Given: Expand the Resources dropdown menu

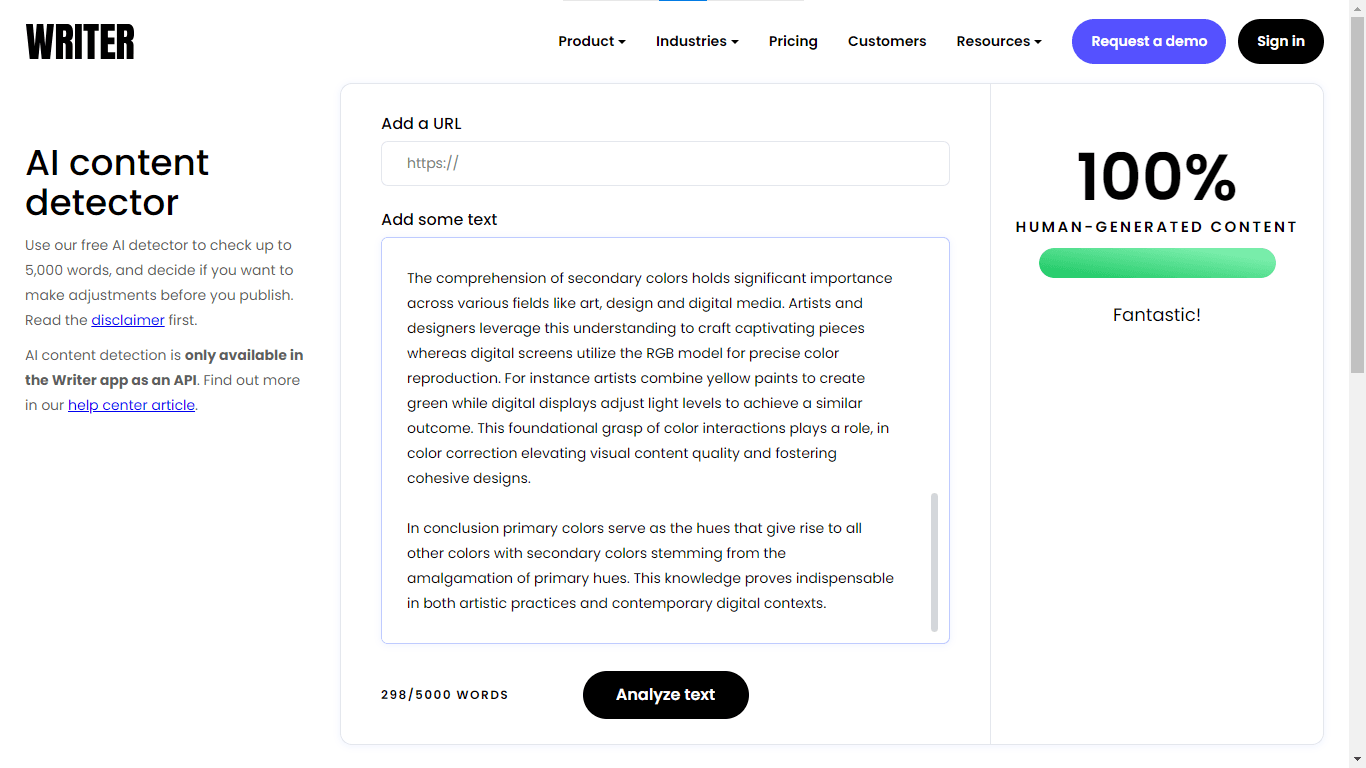Looking at the screenshot, I should pos(998,41).
